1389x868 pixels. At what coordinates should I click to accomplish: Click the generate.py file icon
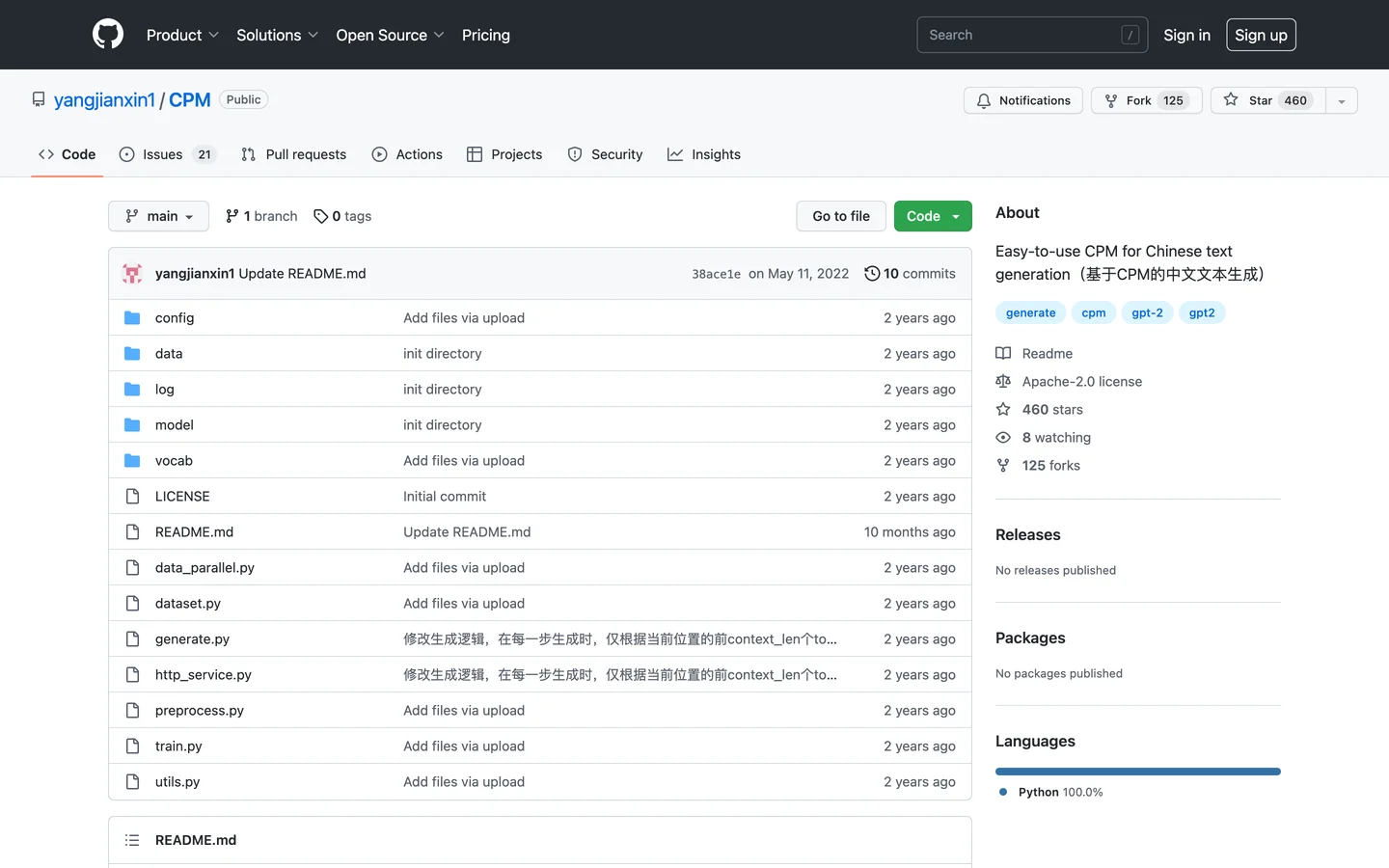click(132, 638)
